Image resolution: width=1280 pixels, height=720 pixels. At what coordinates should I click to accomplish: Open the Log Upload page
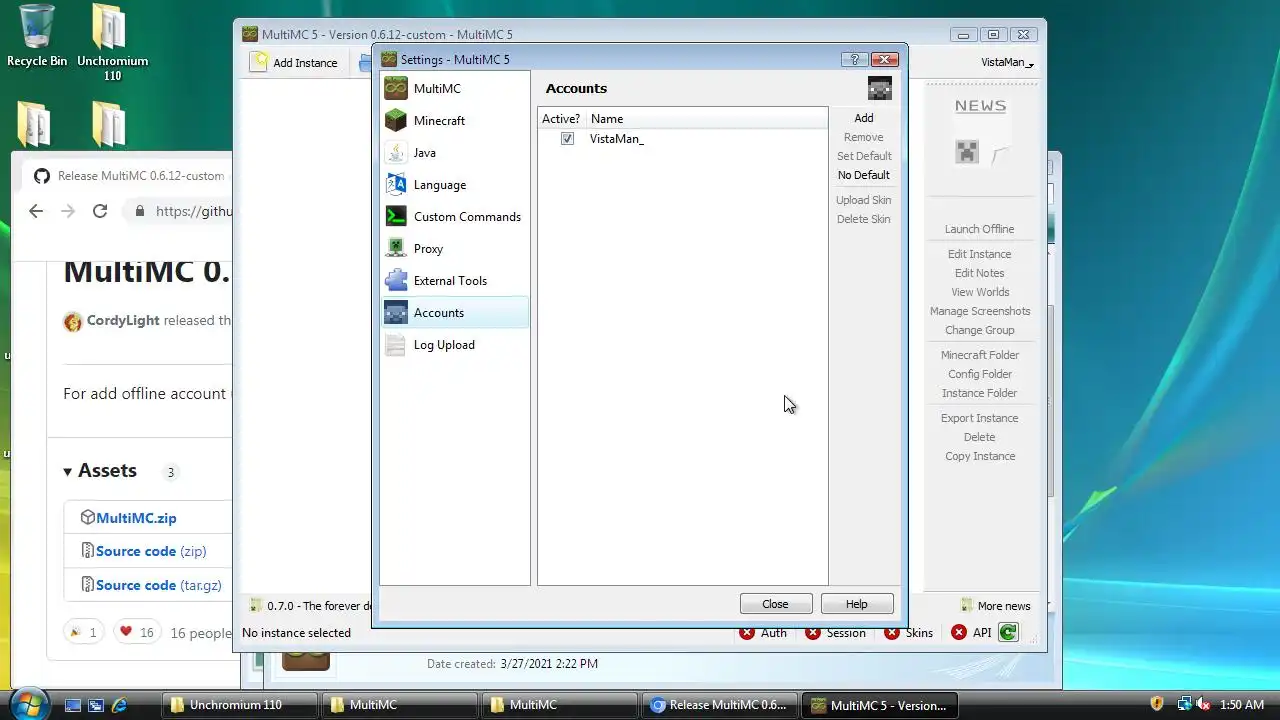[455, 345]
